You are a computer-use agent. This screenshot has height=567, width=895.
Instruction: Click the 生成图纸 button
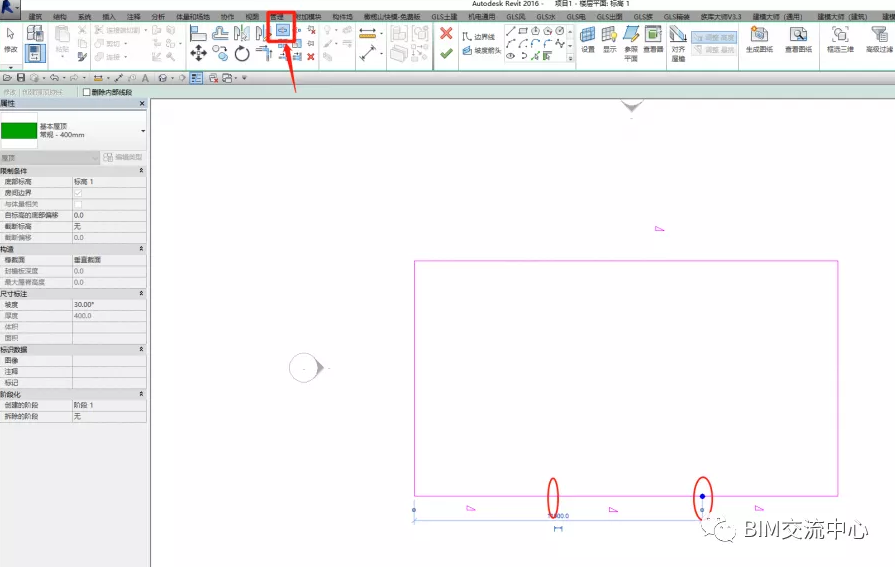tap(759, 39)
